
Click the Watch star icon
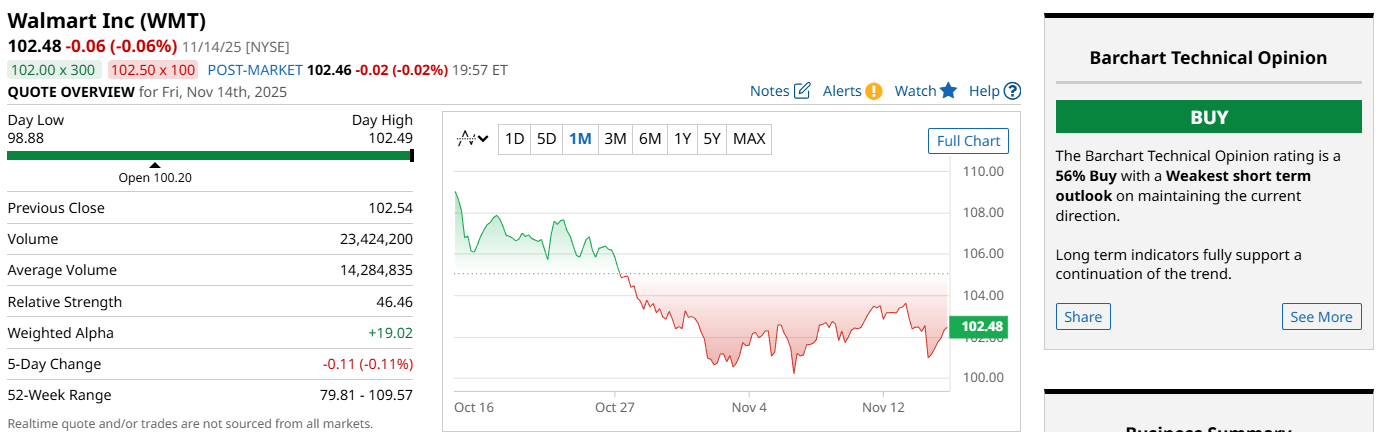tap(948, 91)
